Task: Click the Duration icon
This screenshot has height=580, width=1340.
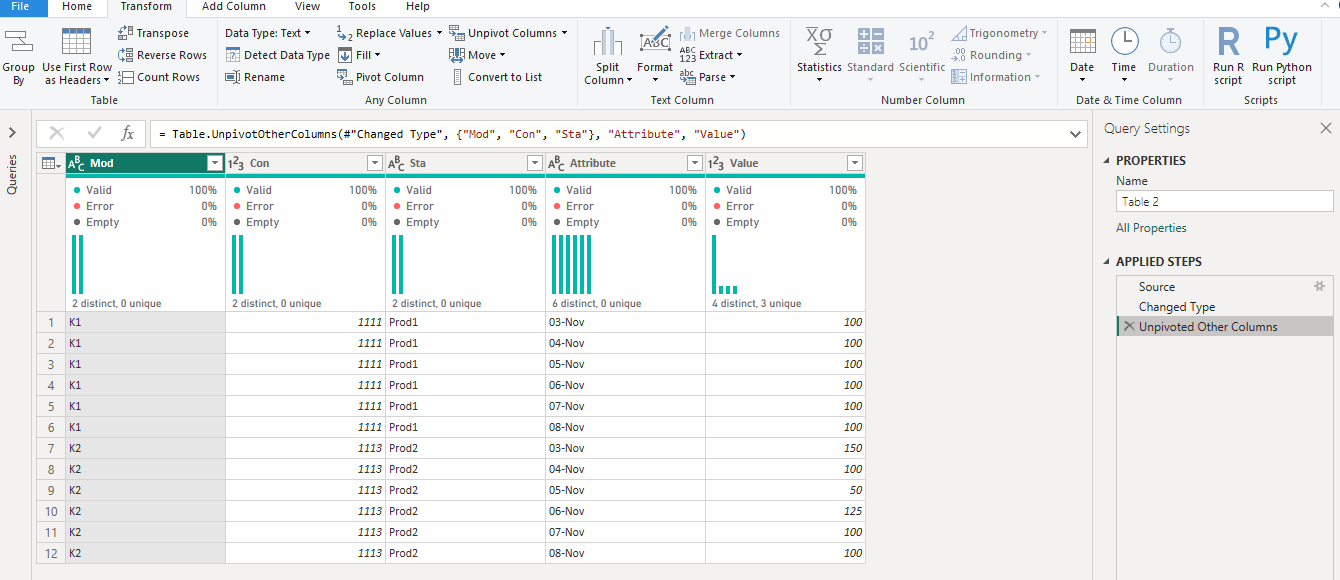Action: pyautogui.click(x=1170, y=42)
